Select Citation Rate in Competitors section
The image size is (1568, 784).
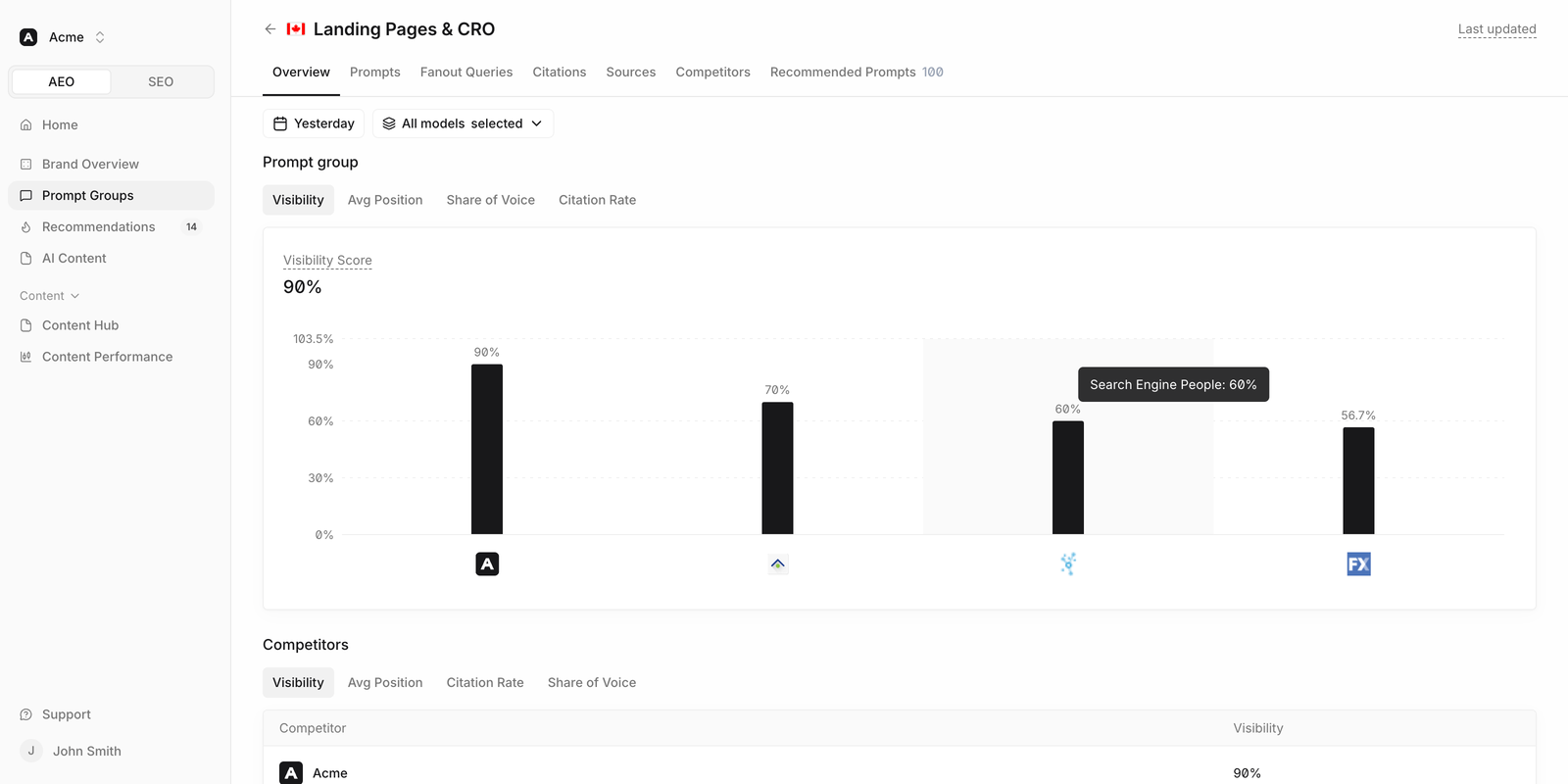click(485, 683)
